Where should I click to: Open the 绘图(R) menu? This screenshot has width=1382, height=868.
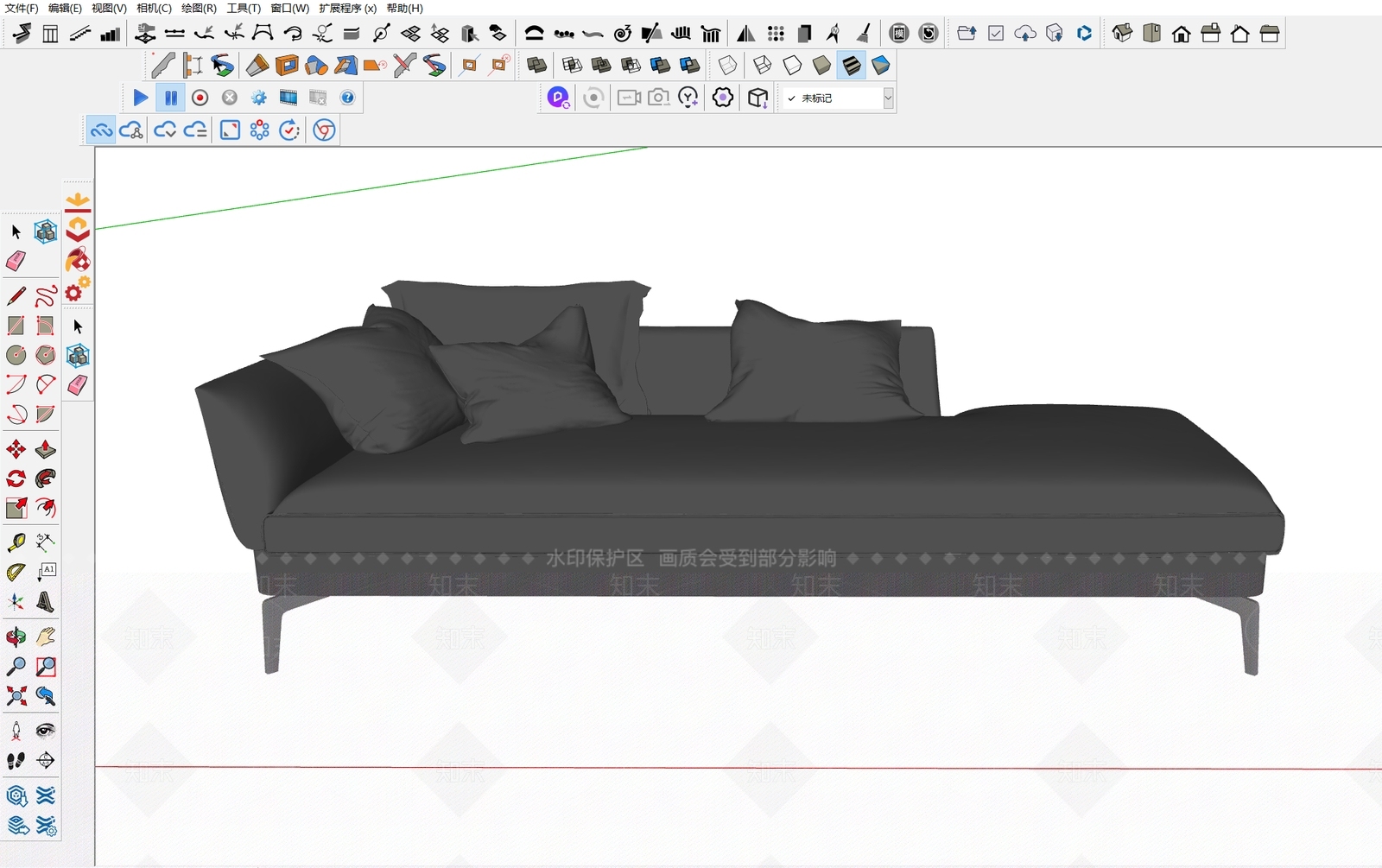point(199,8)
